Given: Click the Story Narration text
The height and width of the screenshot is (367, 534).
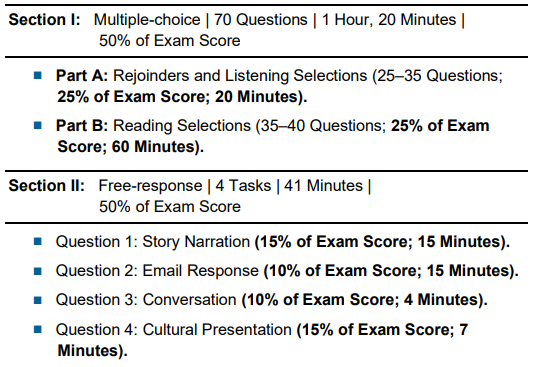Looking at the screenshot, I should (196, 242).
